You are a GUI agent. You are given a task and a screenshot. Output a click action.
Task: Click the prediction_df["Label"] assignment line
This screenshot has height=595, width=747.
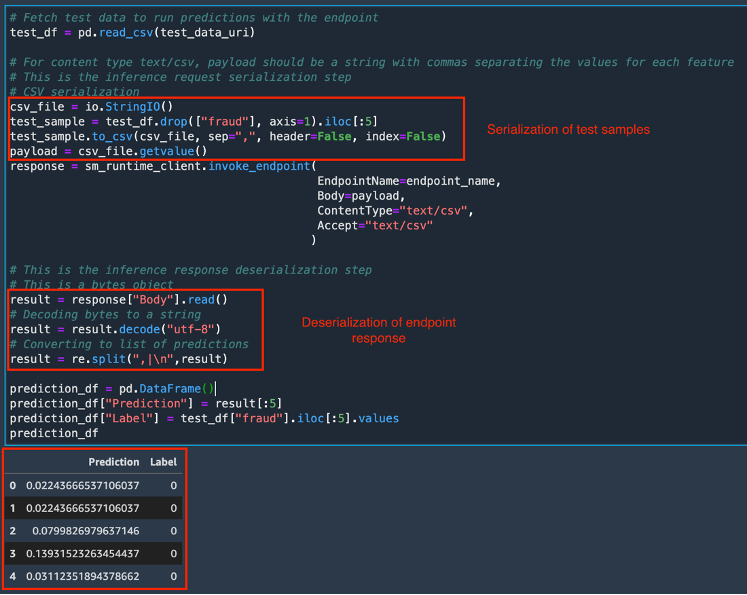[x=204, y=418]
